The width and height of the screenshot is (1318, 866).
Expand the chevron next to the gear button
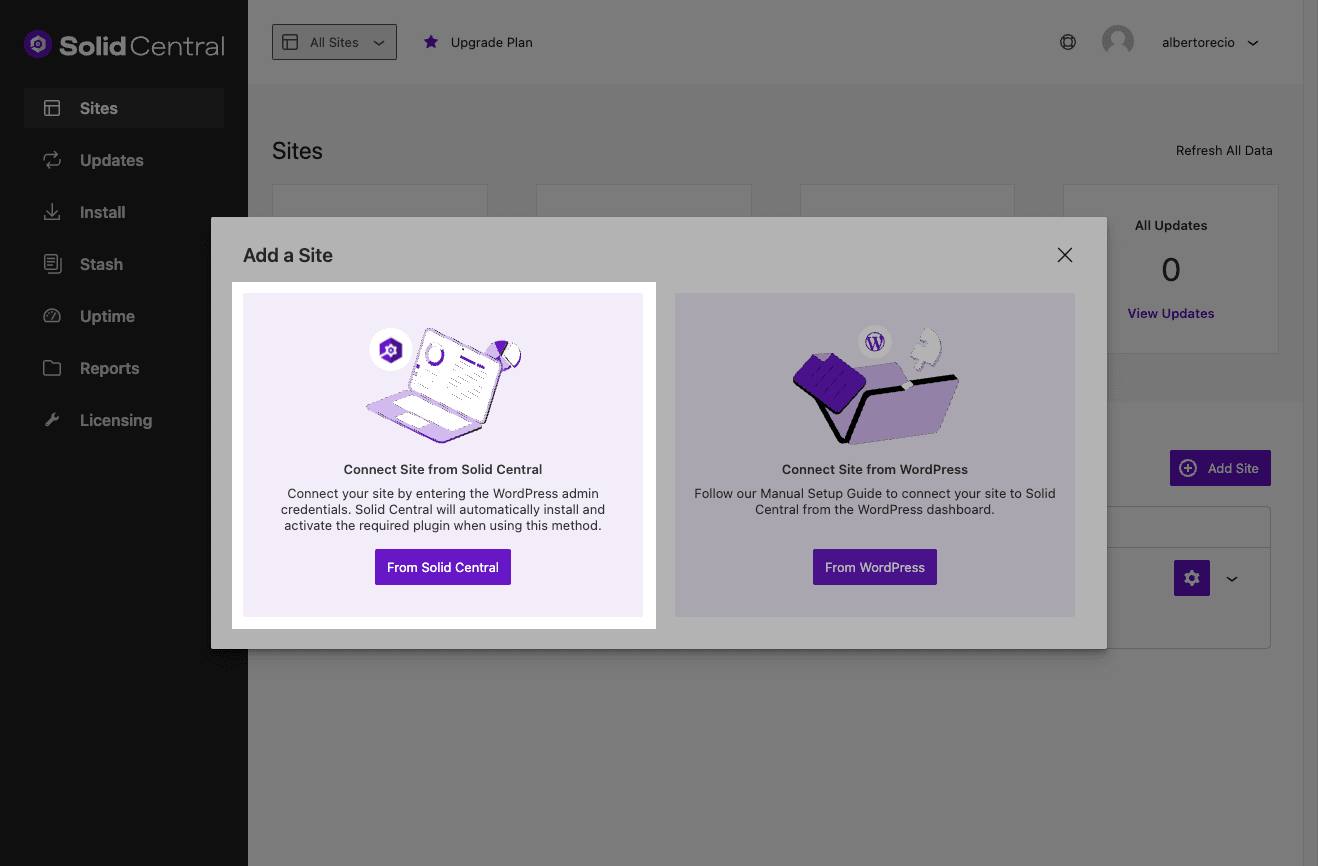pyautogui.click(x=1232, y=578)
